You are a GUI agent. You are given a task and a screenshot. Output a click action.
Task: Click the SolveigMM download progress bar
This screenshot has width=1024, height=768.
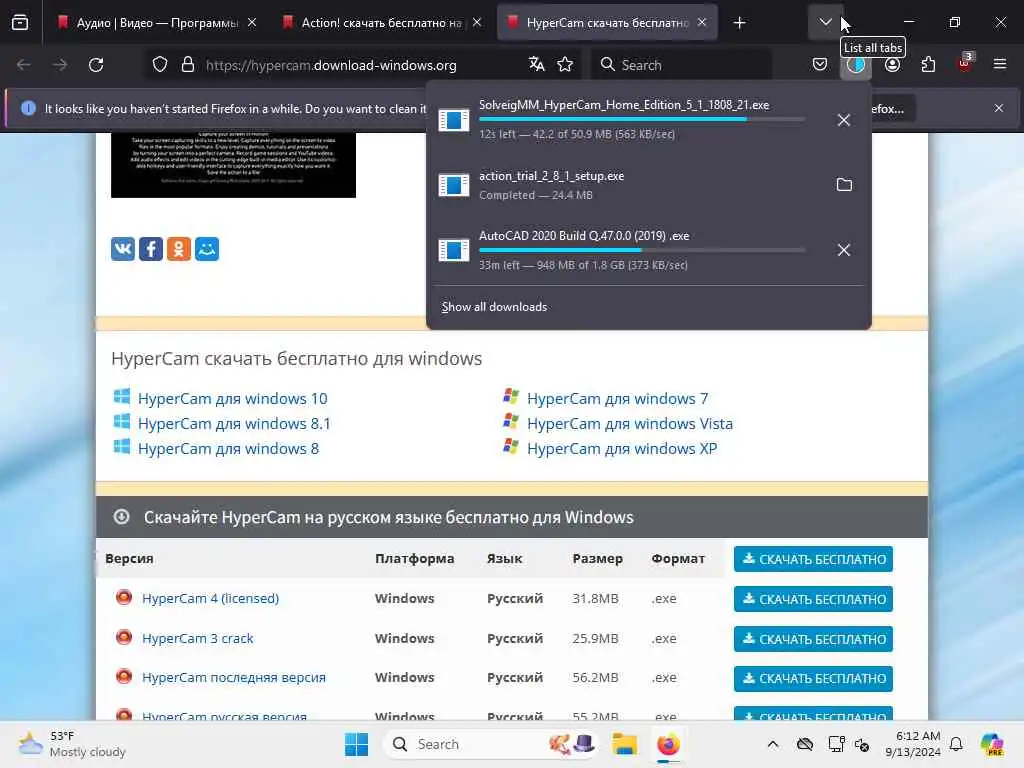642,120
